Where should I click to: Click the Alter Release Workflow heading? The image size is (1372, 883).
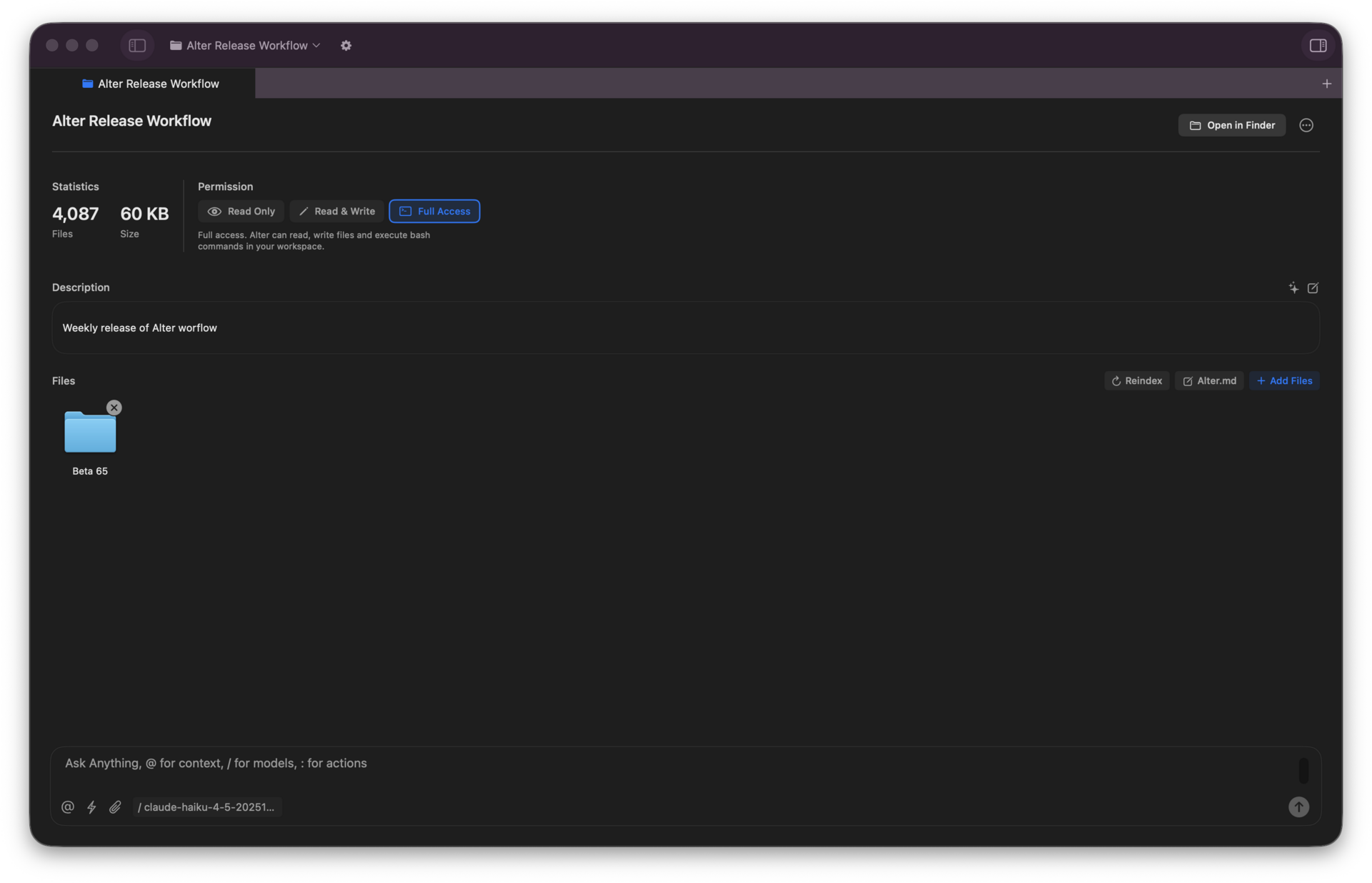pos(131,121)
